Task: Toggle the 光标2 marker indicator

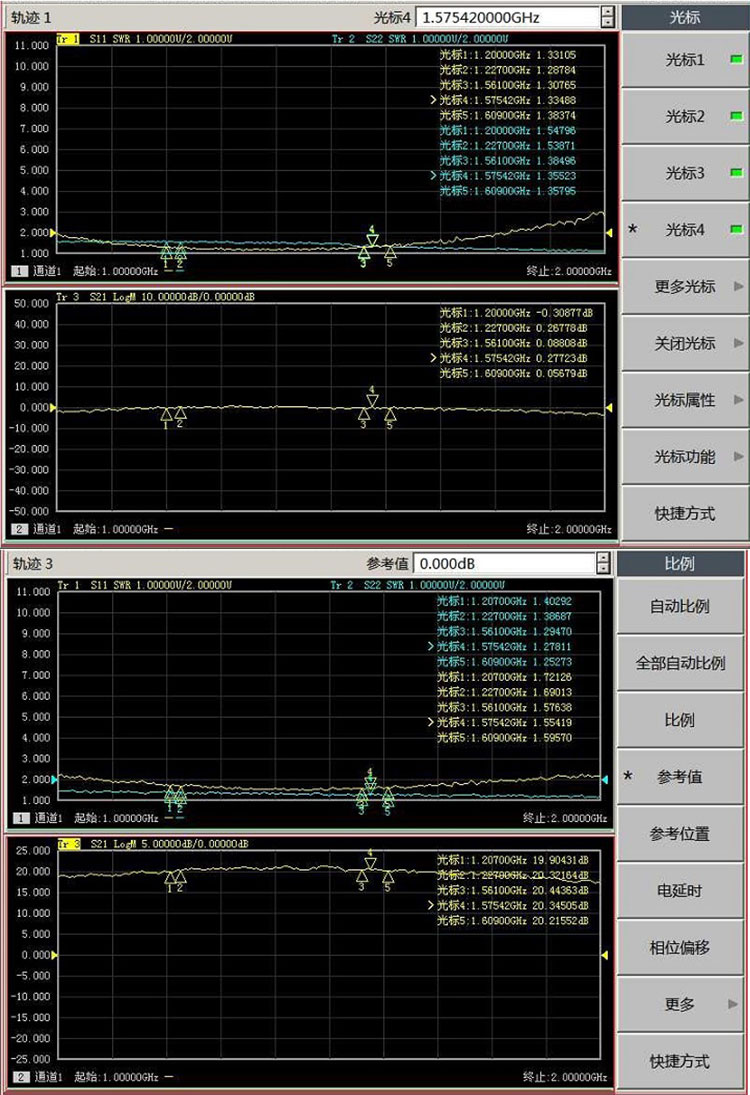Action: click(x=685, y=117)
